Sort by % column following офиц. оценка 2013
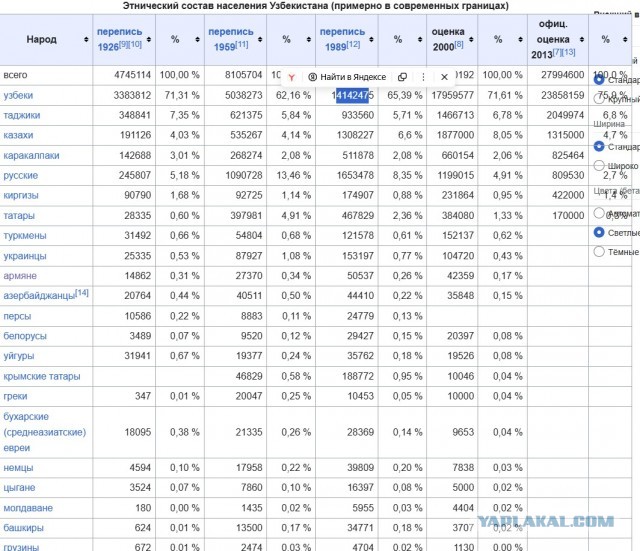 [x=625, y=40]
